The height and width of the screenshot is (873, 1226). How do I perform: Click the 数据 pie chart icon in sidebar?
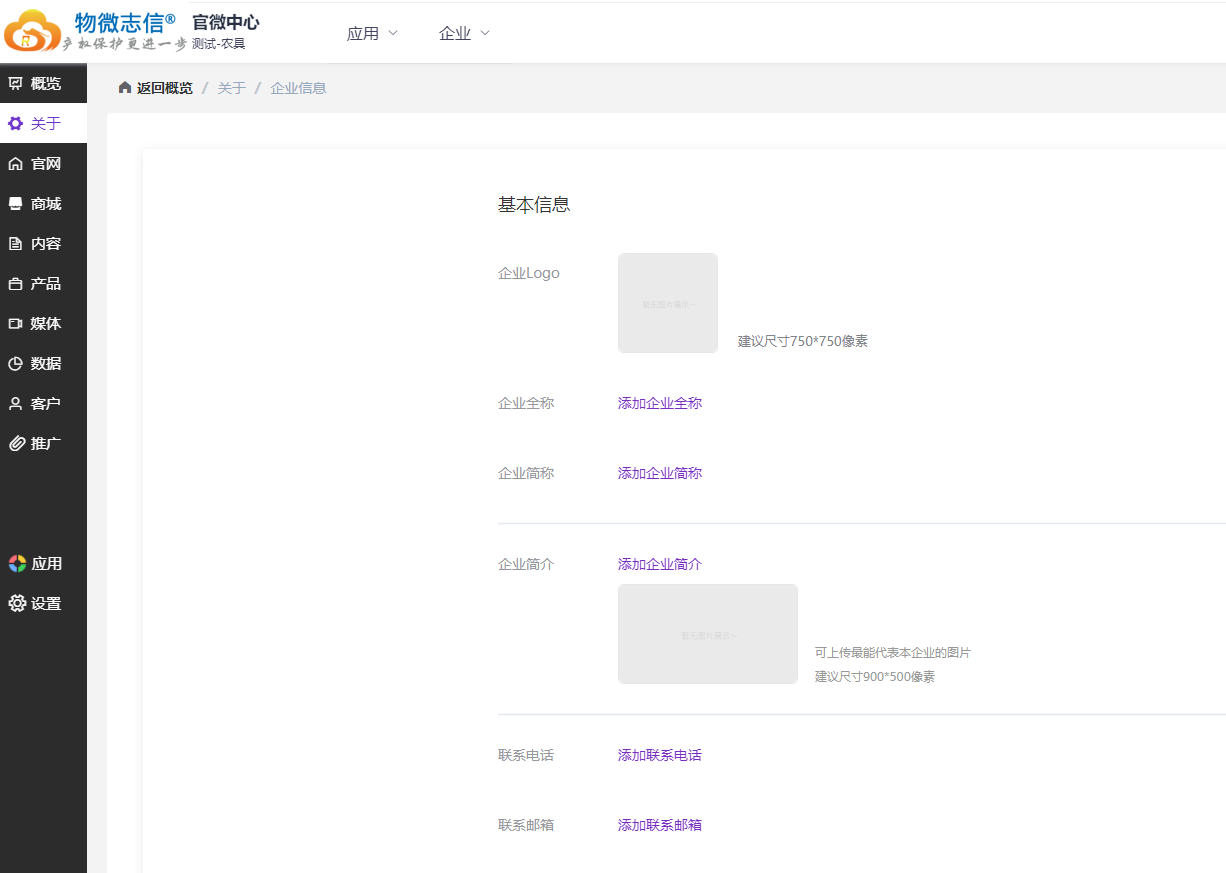pyautogui.click(x=16, y=364)
